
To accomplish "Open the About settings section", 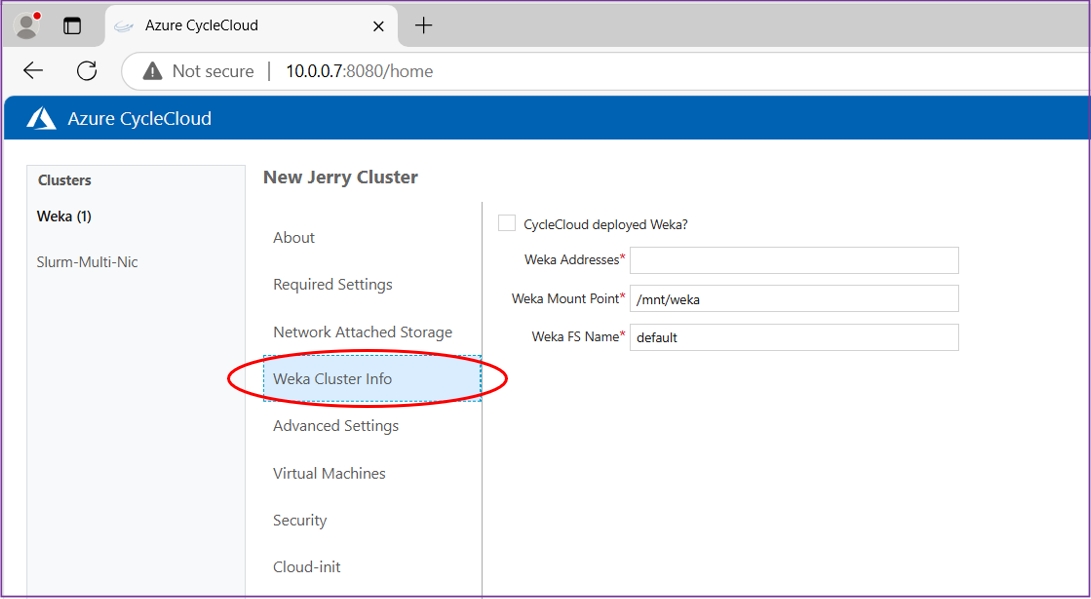I will (x=294, y=238).
